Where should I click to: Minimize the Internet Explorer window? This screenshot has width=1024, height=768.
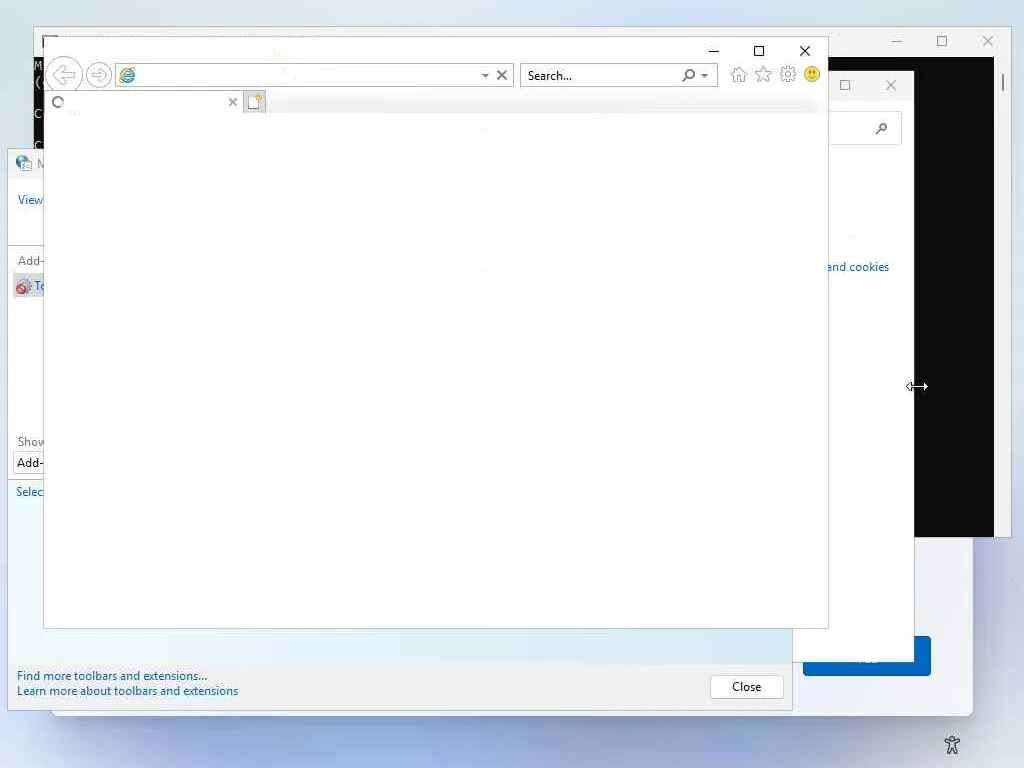714,51
